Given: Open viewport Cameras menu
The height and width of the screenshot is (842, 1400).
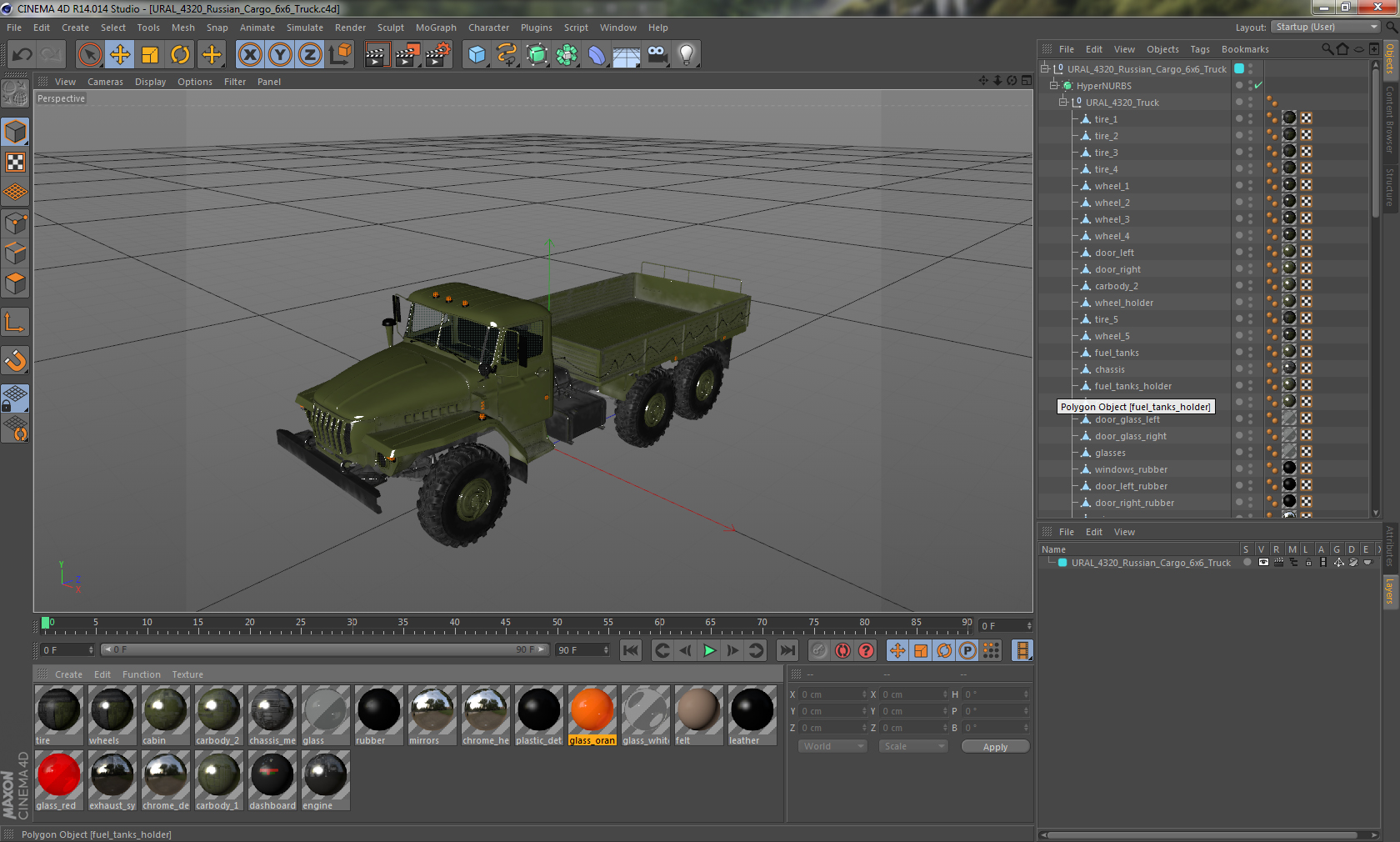Looking at the screenshot, I should [x=105, y=82].
